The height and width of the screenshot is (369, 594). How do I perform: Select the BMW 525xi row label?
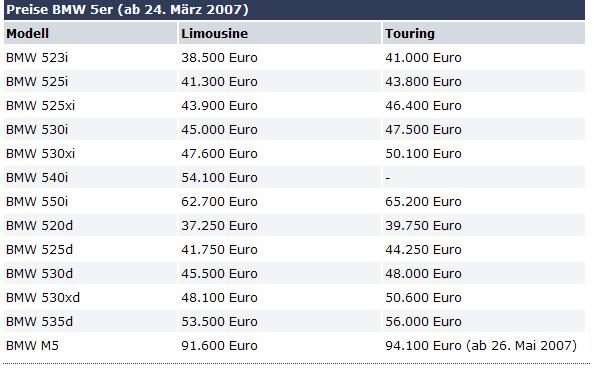[41, 105]
